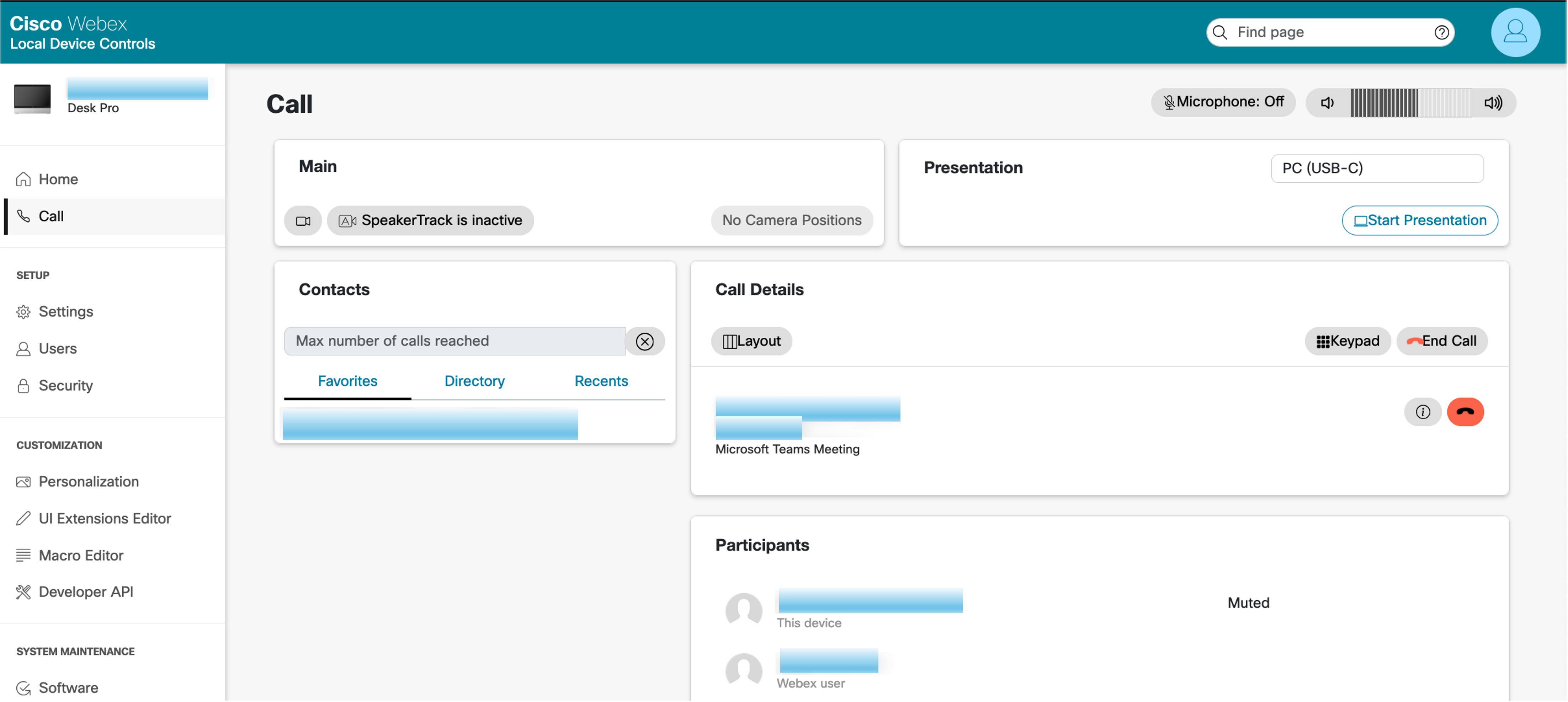1568x702 pixels.
Task: Click the volume up speaker icon
Action: (1493, 103)
